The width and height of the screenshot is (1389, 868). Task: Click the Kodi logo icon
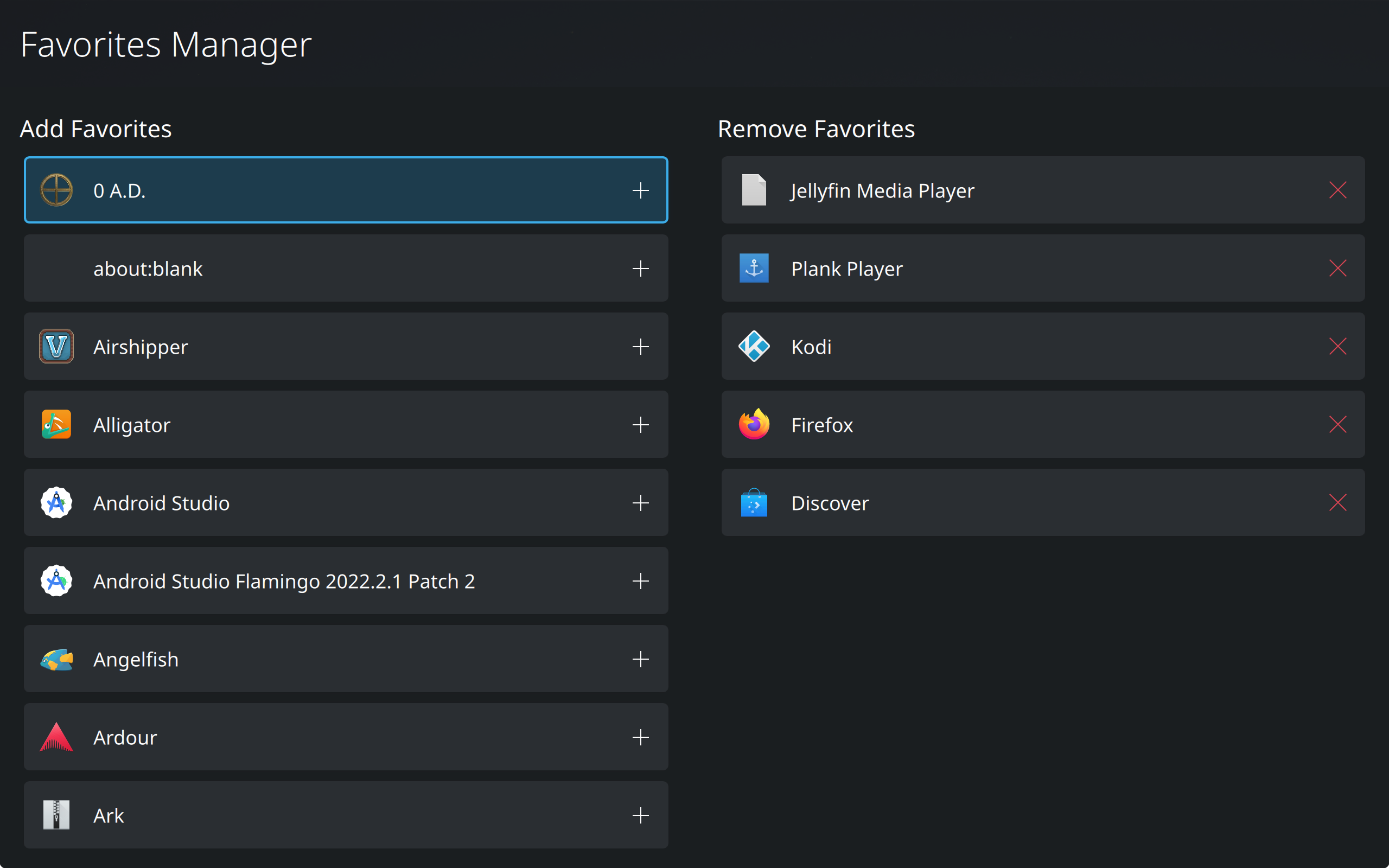[754, 346]
